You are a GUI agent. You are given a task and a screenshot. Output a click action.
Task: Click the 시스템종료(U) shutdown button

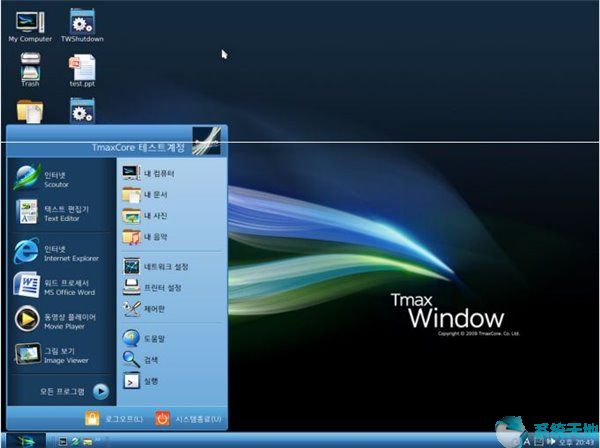(189, 419)
